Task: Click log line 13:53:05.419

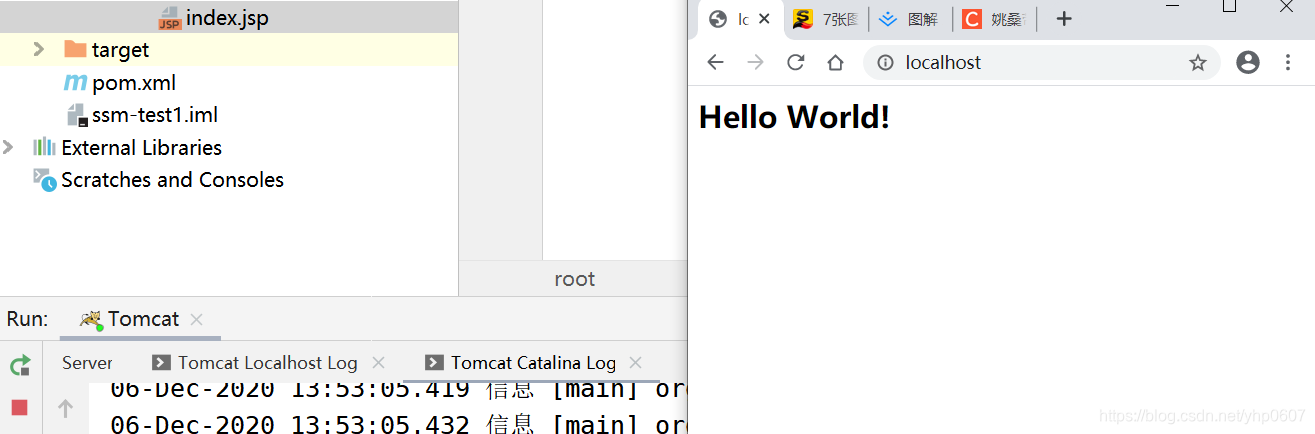Action: (399, 389)
